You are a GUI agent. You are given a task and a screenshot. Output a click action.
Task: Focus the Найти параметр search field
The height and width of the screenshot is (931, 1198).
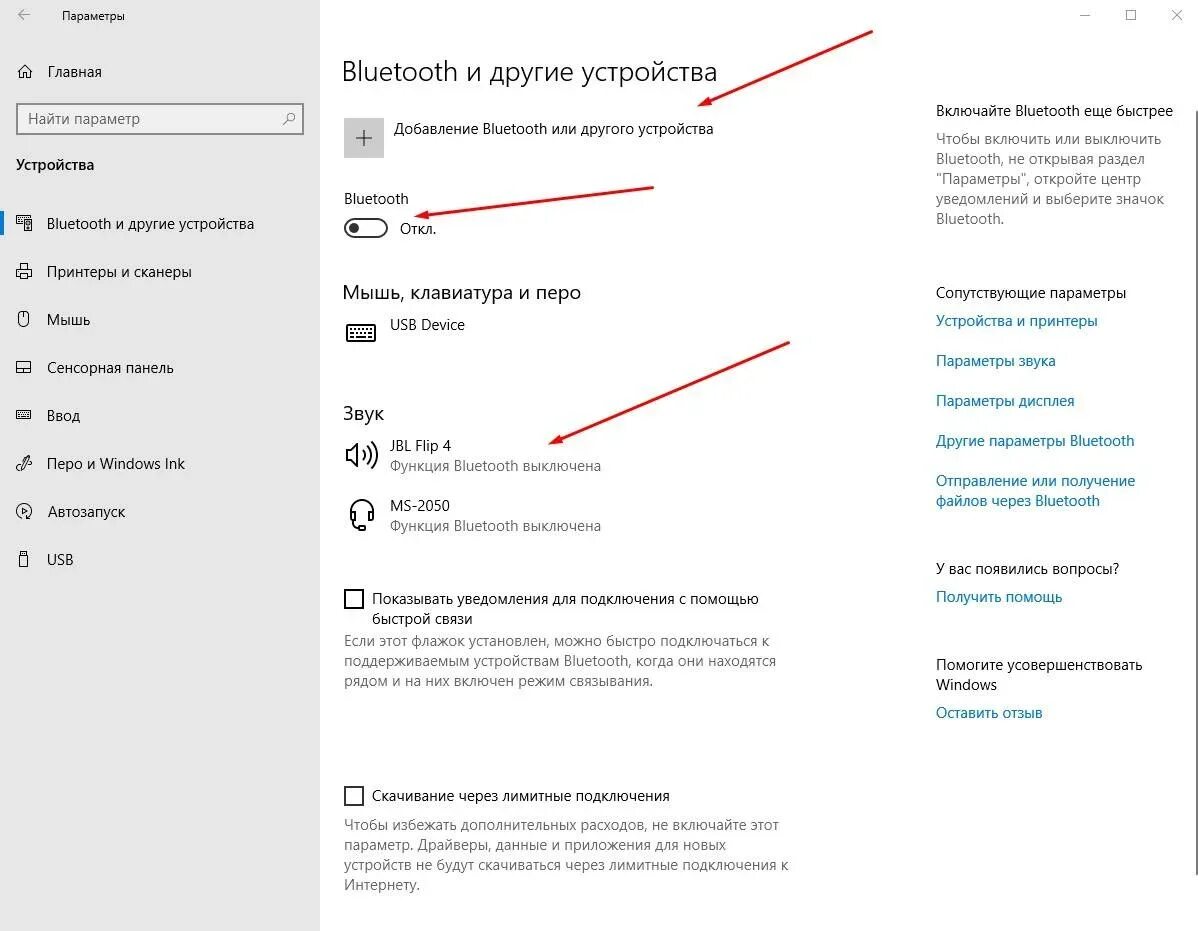(160, 118)
